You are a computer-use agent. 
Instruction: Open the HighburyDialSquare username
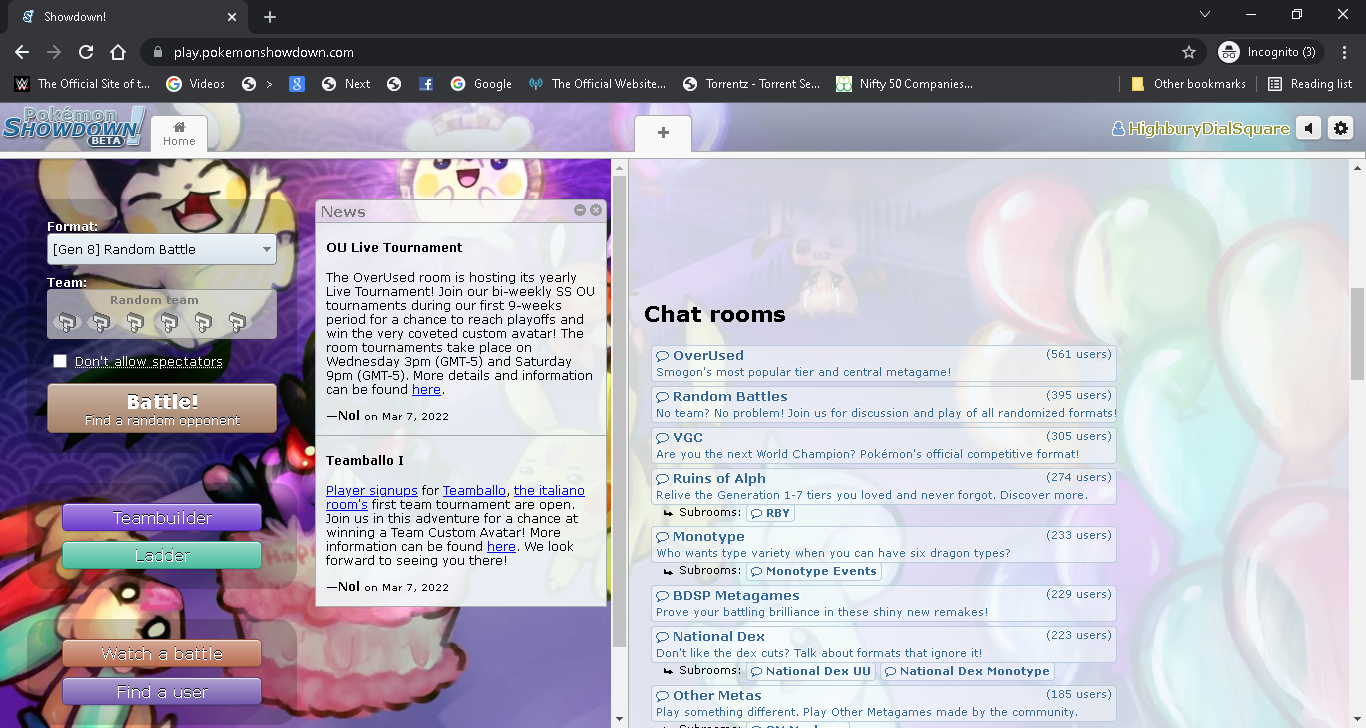tap(1200, 129)
